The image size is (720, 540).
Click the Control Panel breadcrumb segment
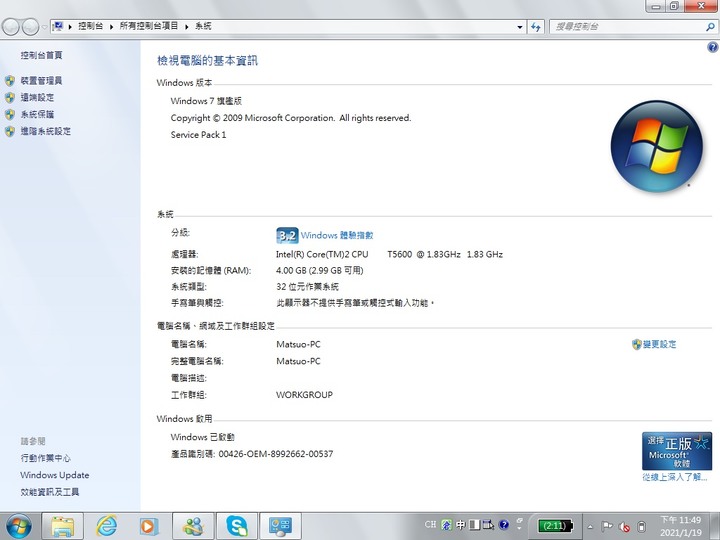(x=90, y=26)
